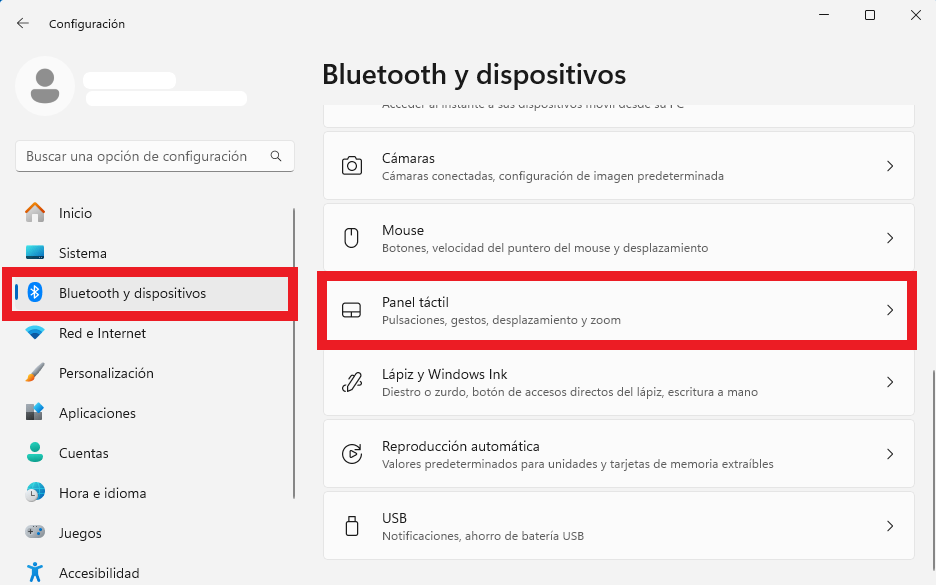
Task: Open USB settings title
Action: tap(395, 518)
